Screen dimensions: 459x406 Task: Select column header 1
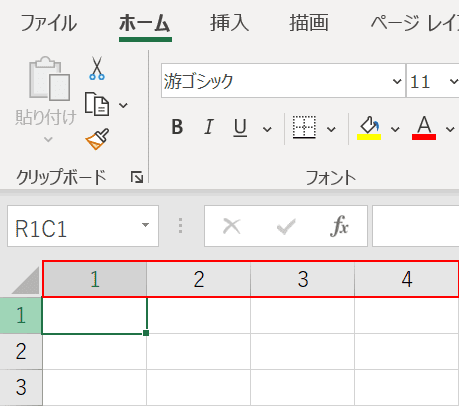tap(95, 279)
